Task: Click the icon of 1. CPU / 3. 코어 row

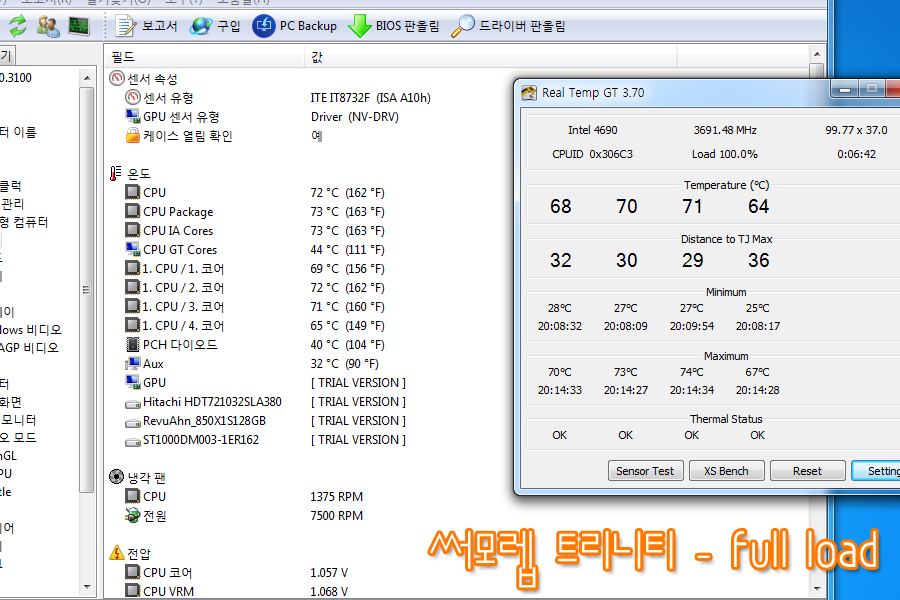Action: [133, 306]
